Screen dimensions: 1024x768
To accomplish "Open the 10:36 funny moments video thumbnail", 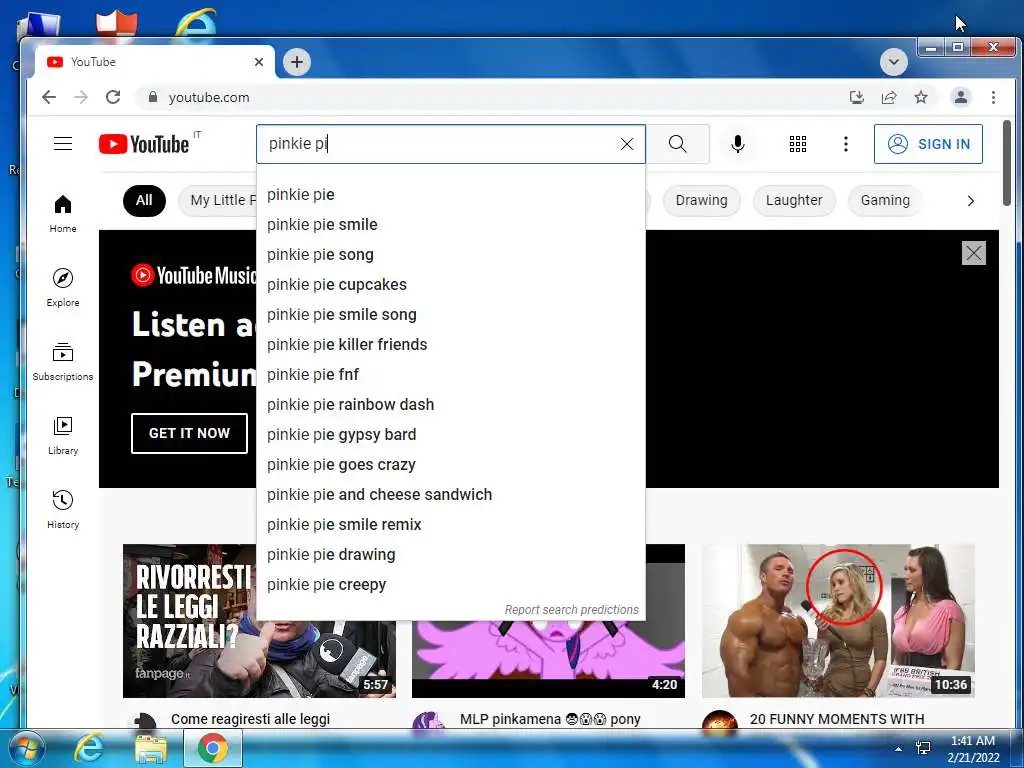I will pos(838,620).
